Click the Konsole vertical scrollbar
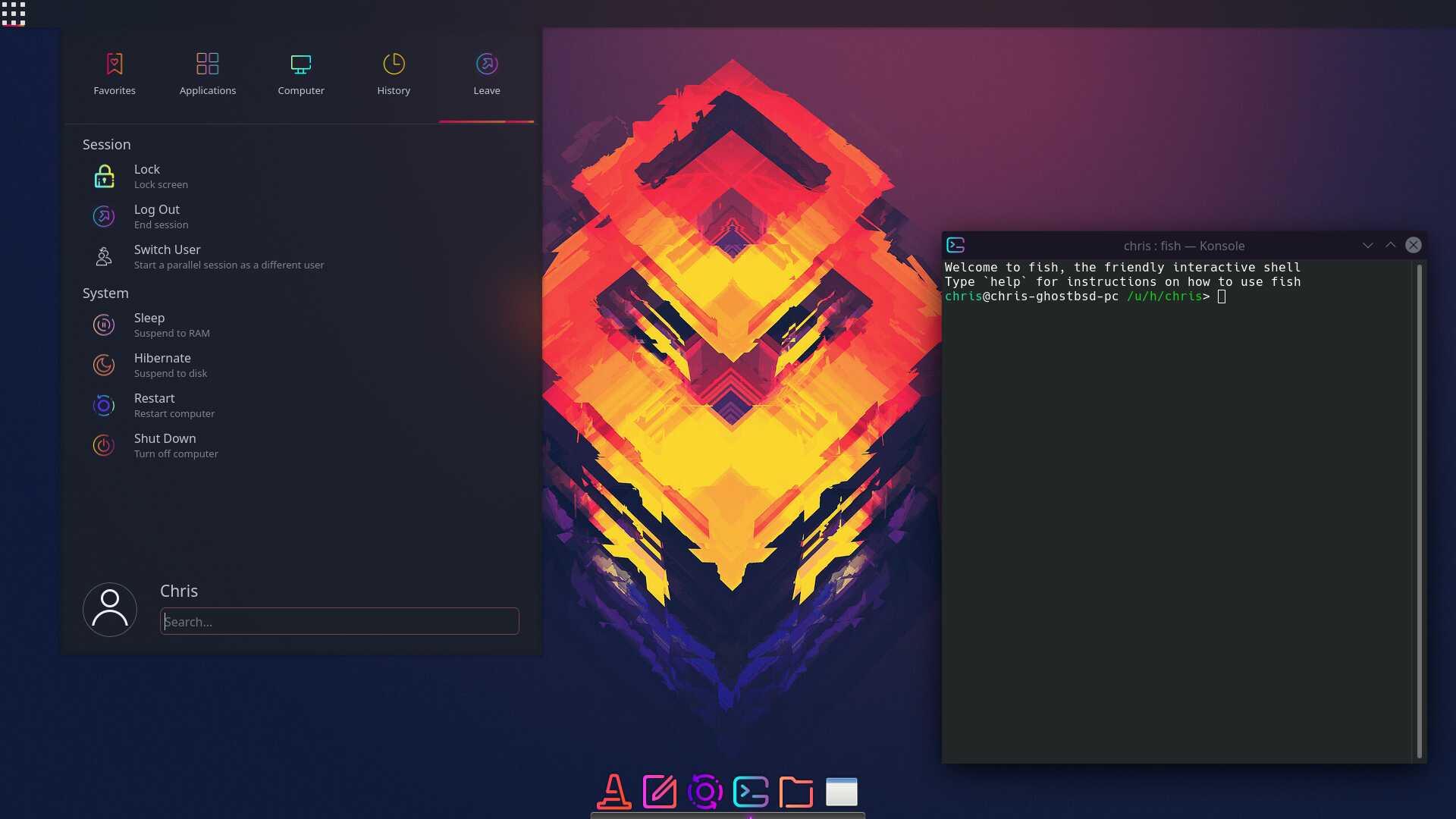Viewport: 1456px width, 819px height. pos(1420,511)
